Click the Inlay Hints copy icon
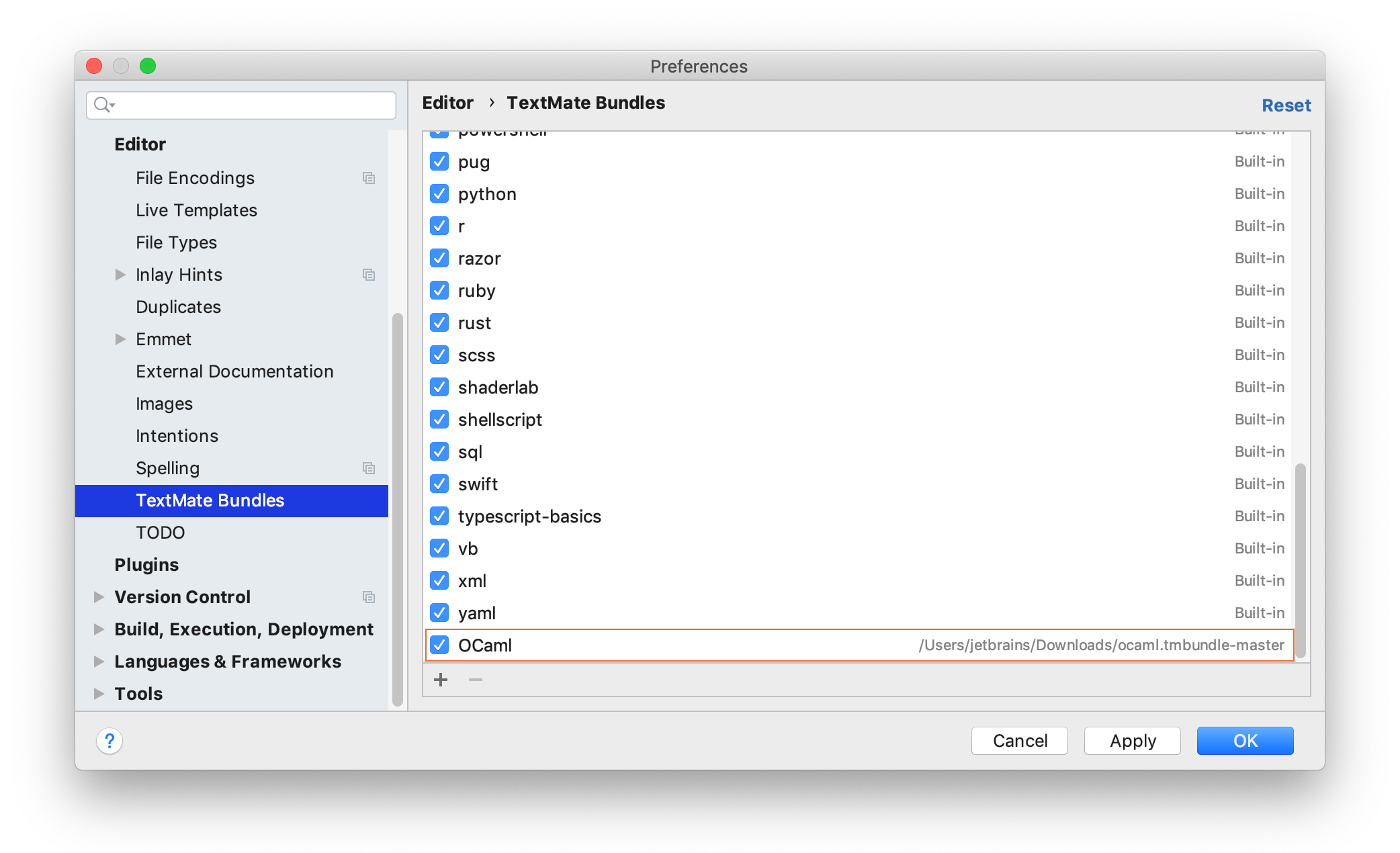The width and height of the screenshot is (1400, 853). 369,275
